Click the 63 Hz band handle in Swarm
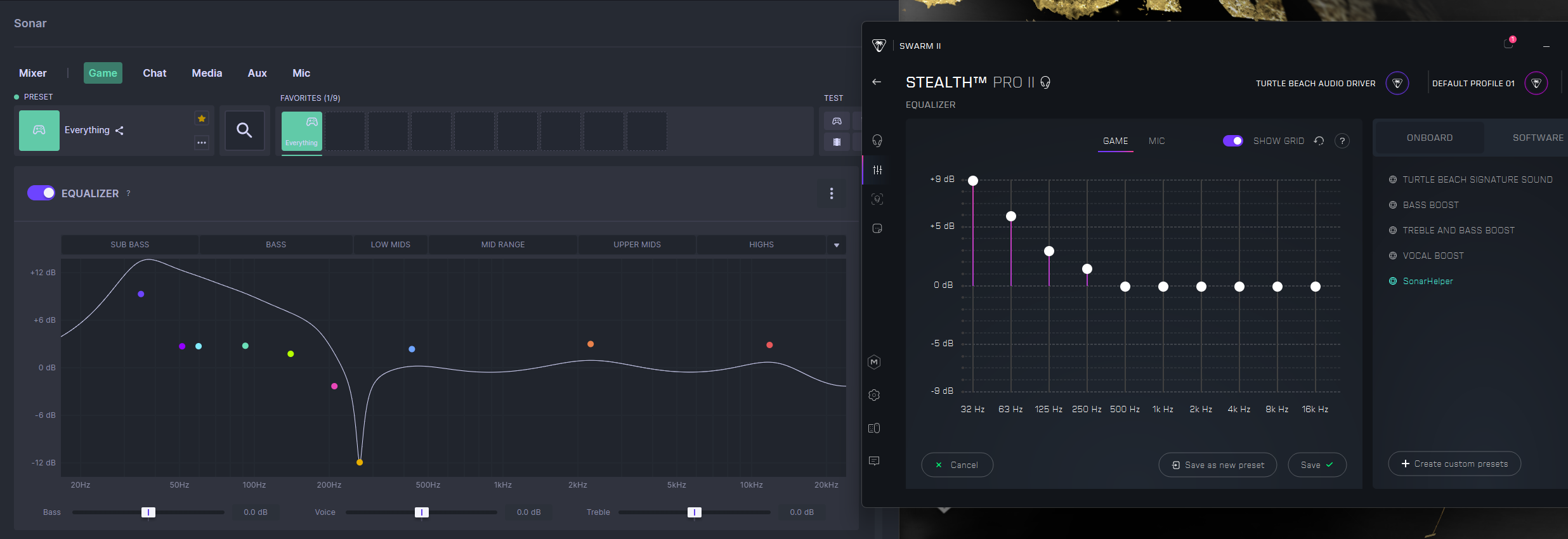Image resolution: width=1568 pixels, height=539 pixels. [1011, 216]
